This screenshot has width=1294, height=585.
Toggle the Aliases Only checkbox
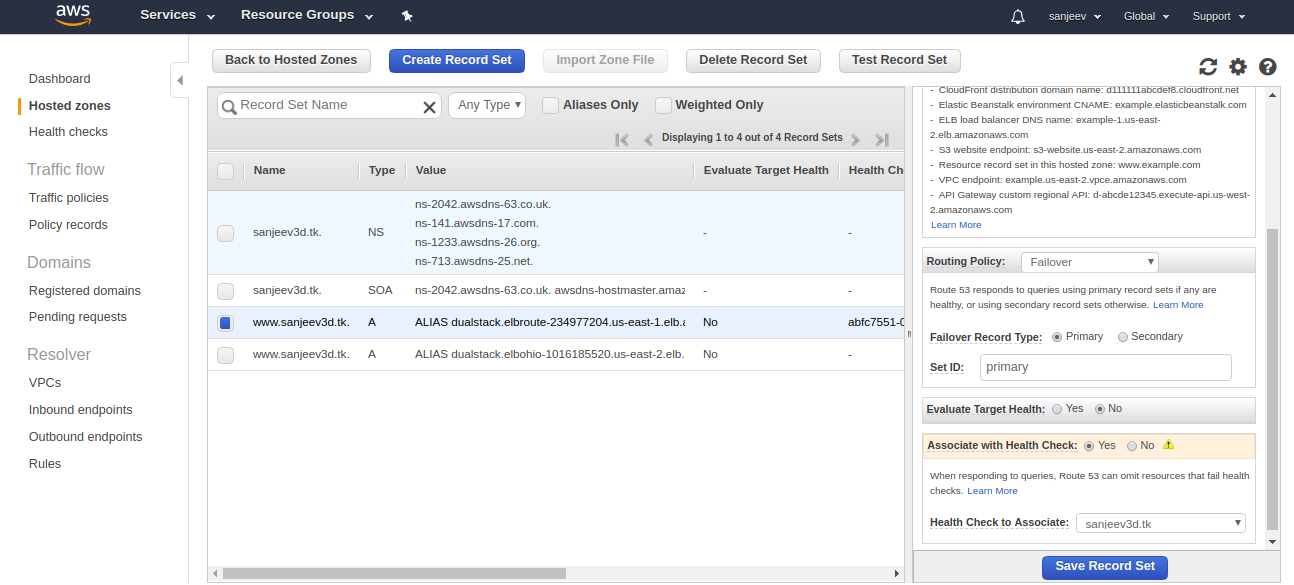pyautogui.click(x=550, y=105)
